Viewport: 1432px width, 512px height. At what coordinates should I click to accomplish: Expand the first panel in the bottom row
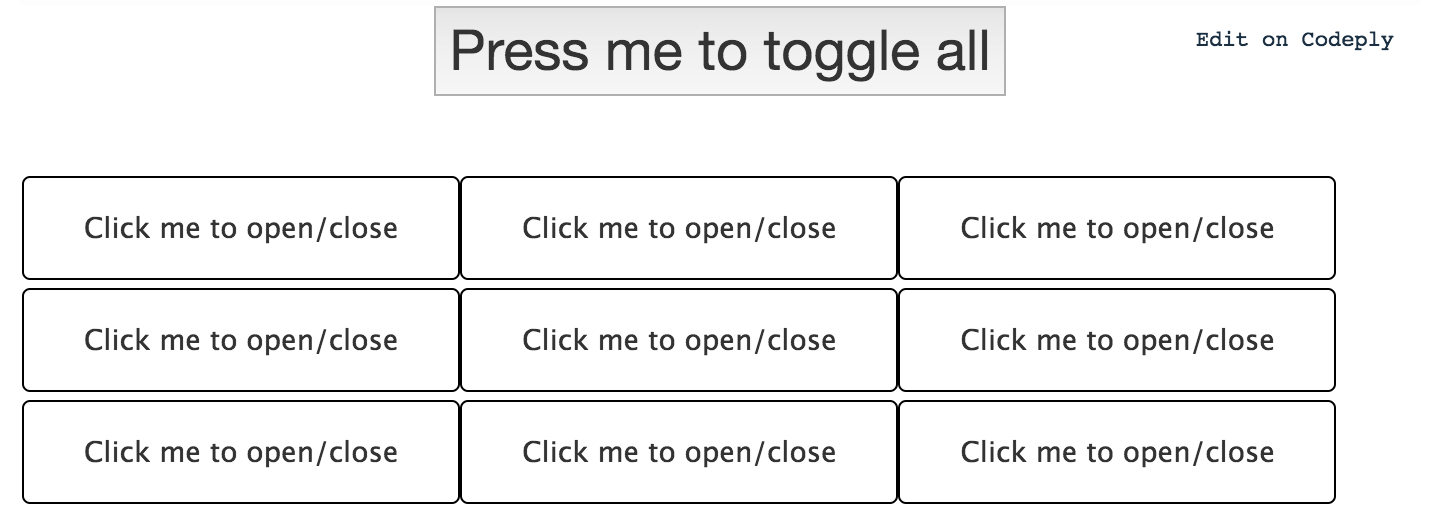241,452
